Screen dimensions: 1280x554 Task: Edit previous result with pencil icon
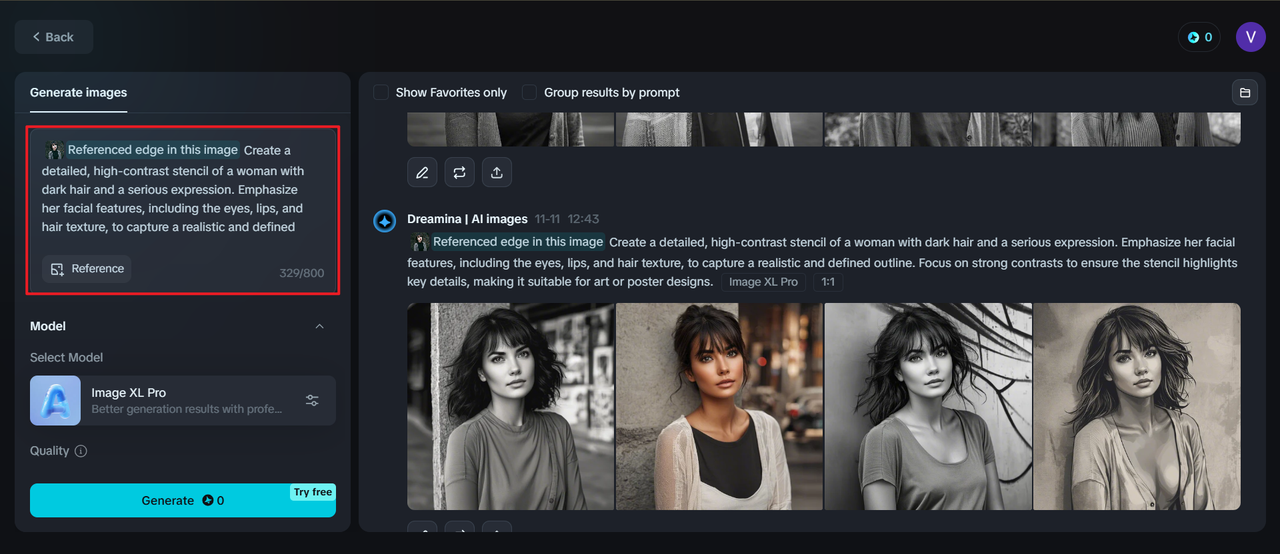422,172
